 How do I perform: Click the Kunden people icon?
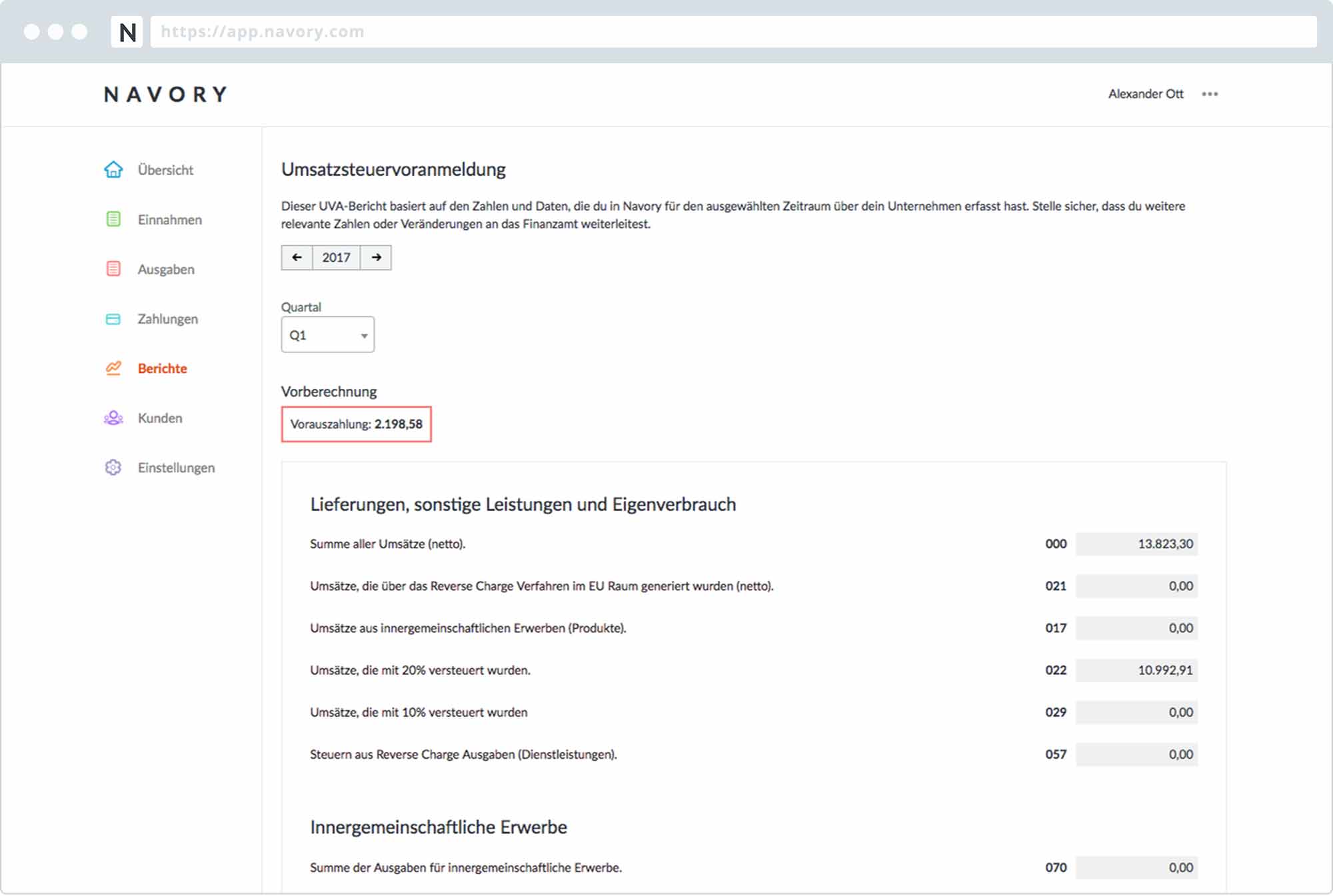tap(113, 418)
